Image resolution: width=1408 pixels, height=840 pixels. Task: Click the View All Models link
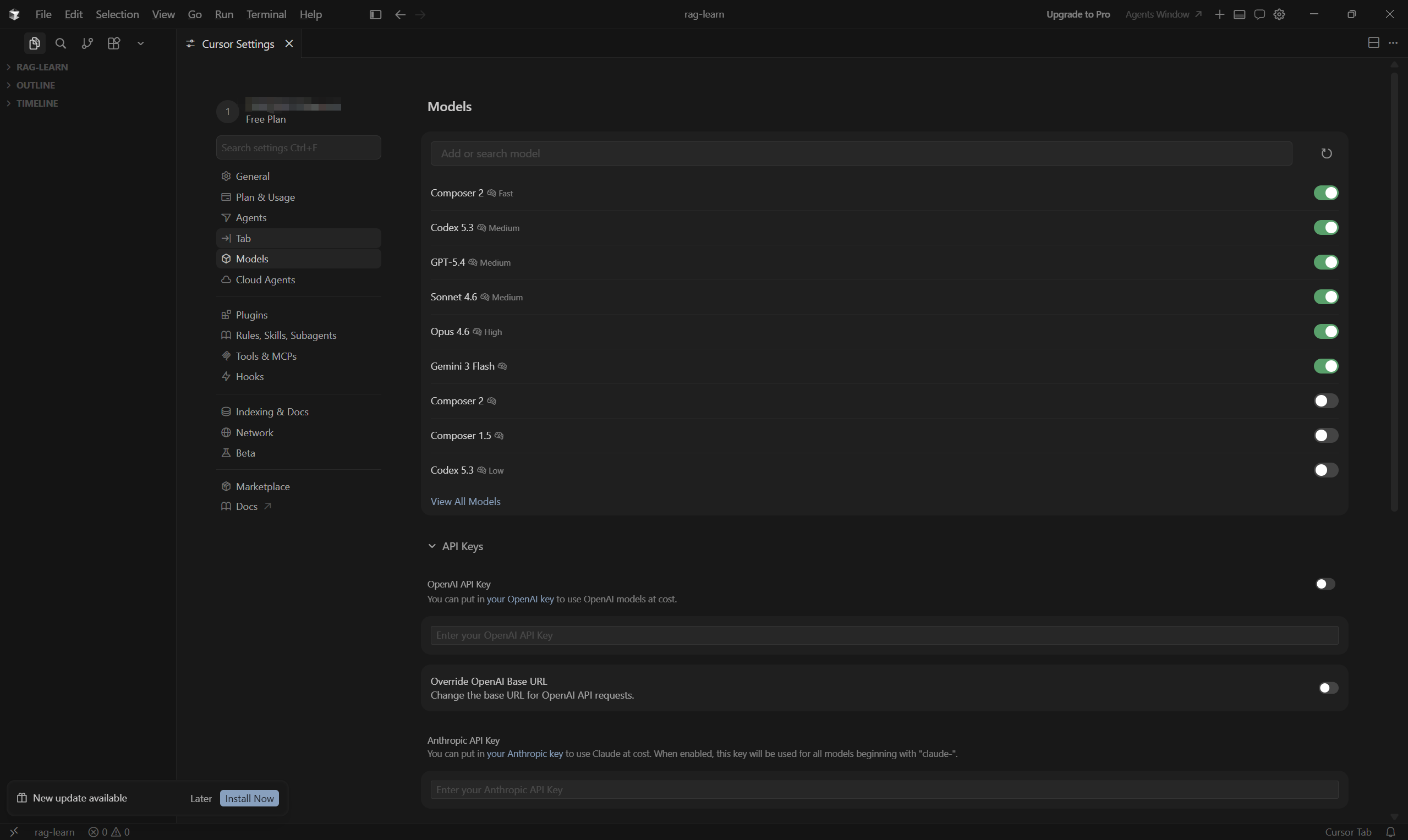pos(465,502)
